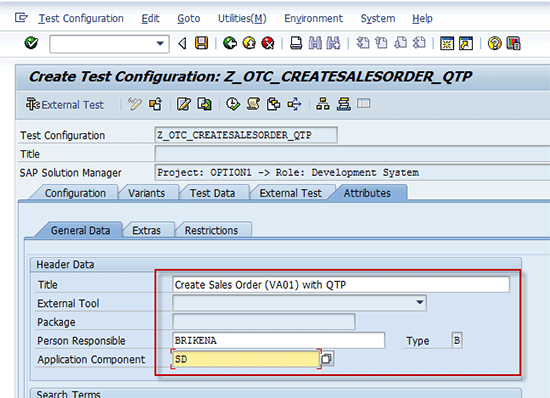This screenshot has height=398, width=550.
Task: Execute test with the clock-checkmark icon
Action: click(x=233, y=104)
